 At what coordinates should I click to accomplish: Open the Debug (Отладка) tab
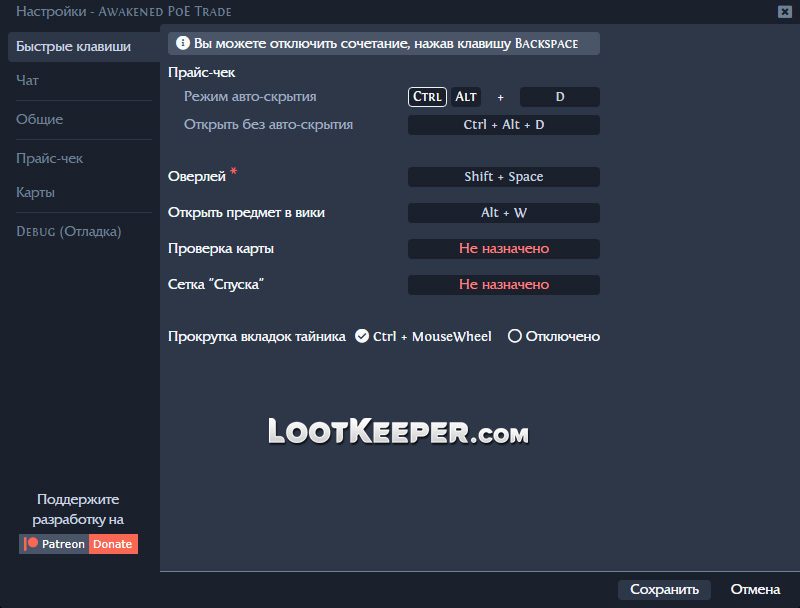(x=68, y=232)
